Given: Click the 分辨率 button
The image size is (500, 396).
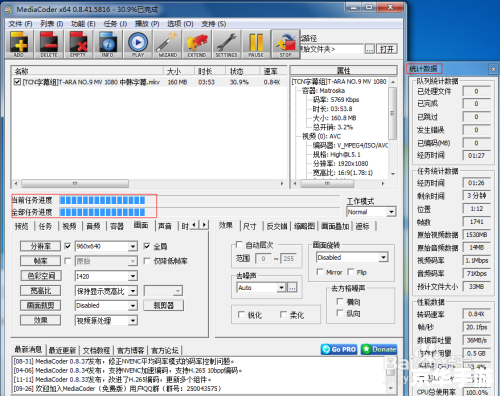Looking at the screenshot, I should pos(41,246).
